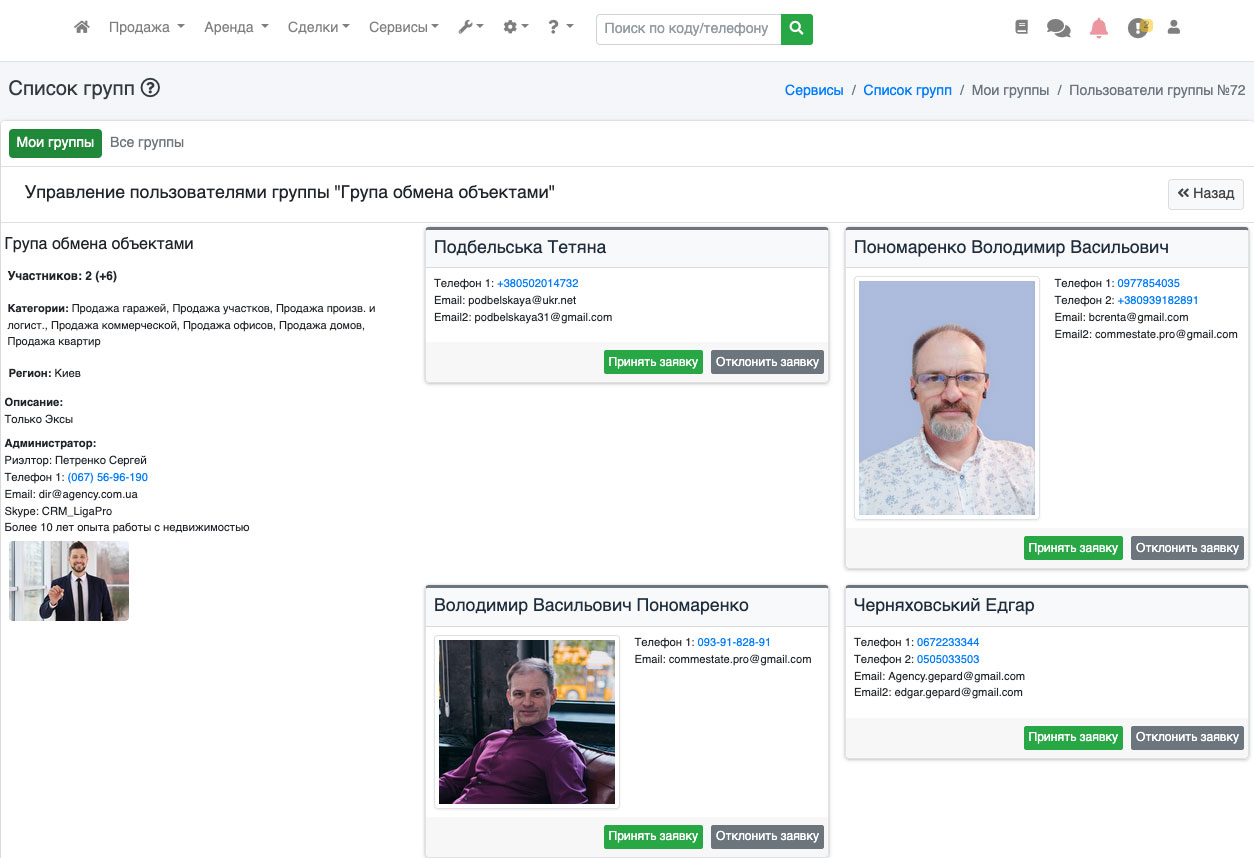This screenshot has width=1254, height=858.
Task: Switch to the Все группы tab
Action: coord(147,143)
